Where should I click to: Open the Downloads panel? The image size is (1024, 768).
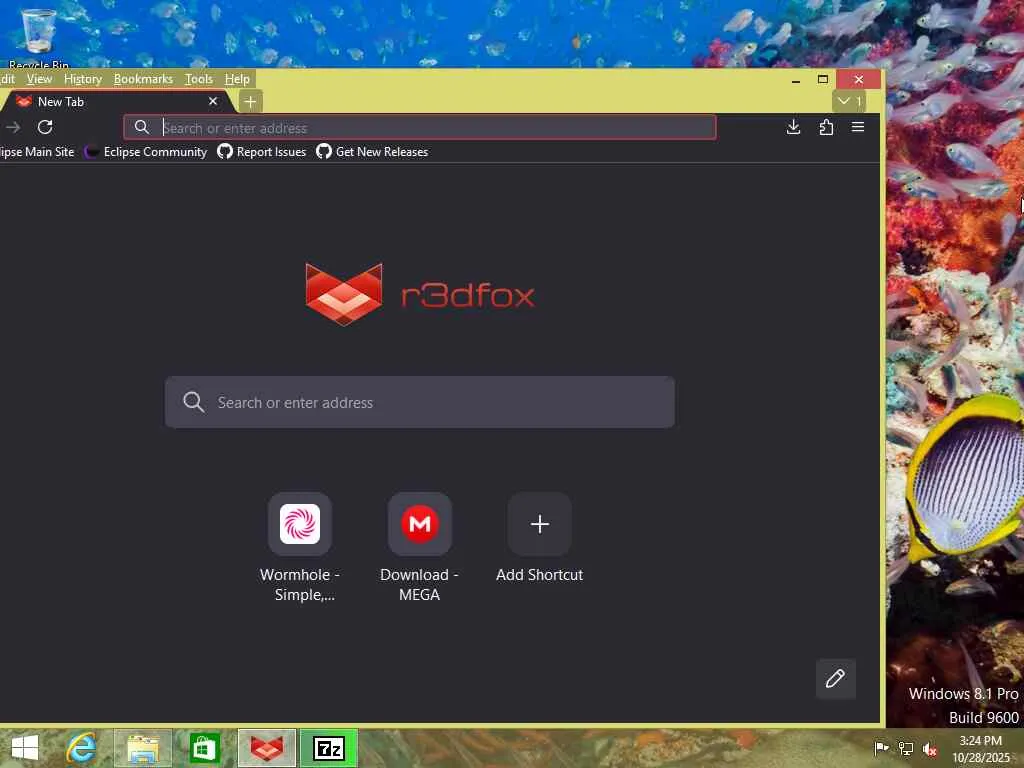[793, 127]
